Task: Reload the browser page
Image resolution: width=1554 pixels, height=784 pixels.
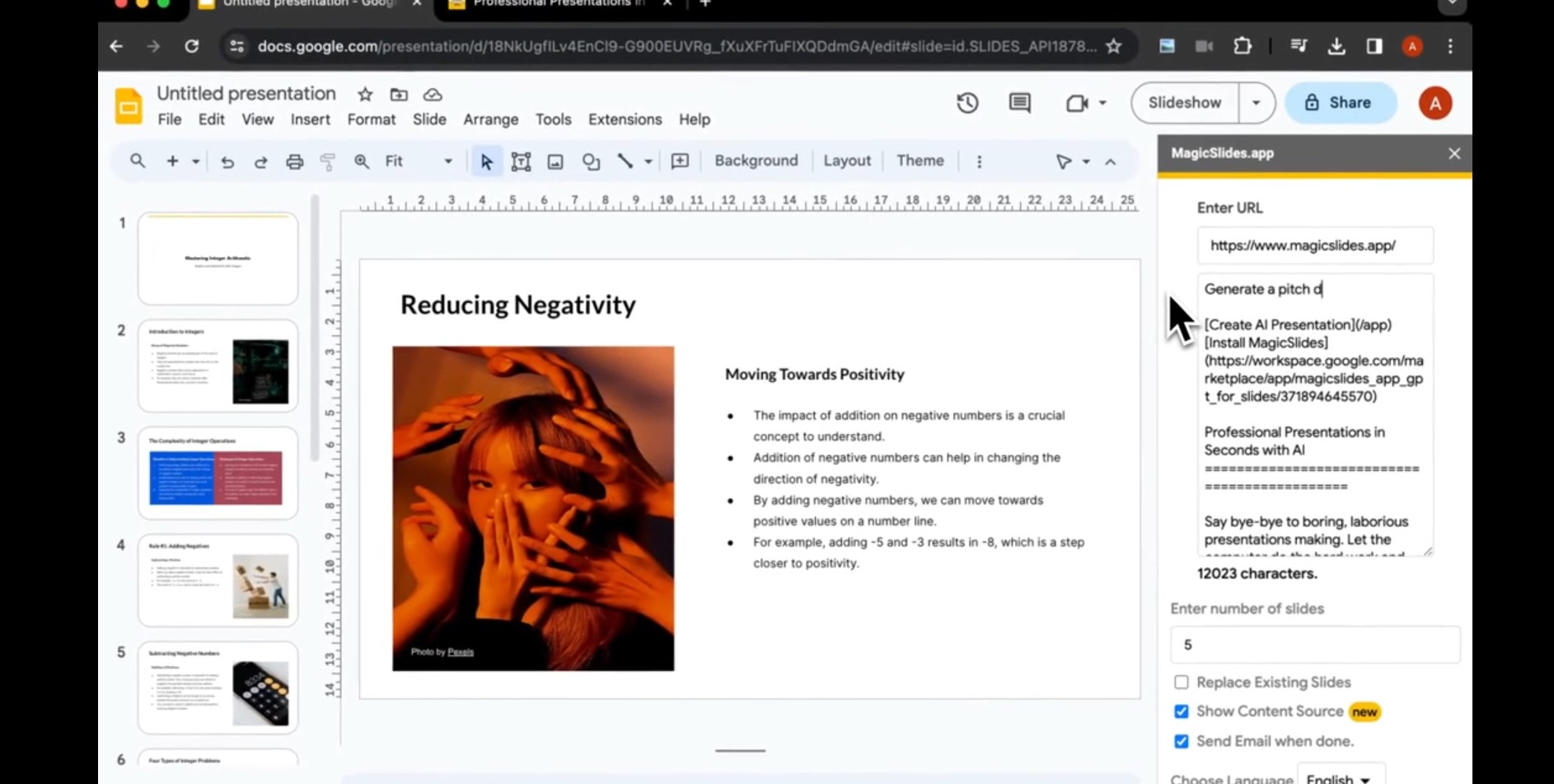Action: point(192,46)
